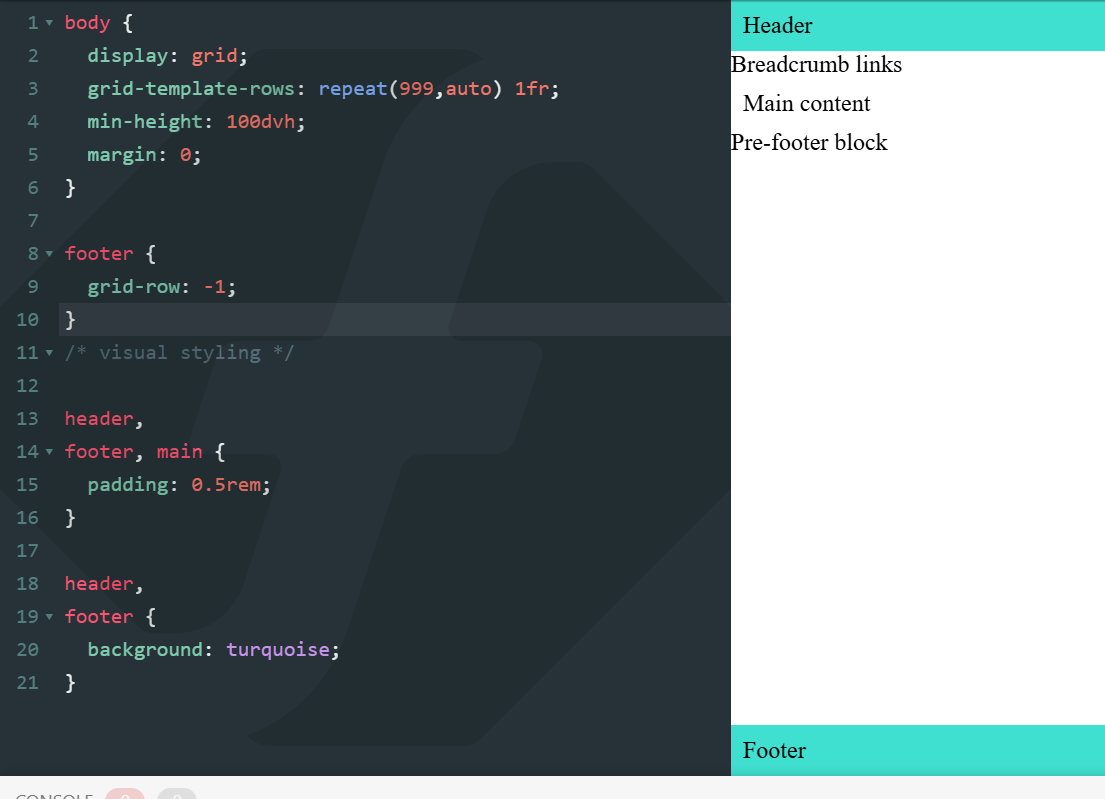The height and width of the screenshot is (799, 1105).
Task: Click line number 17 in the gutter
Action: pos(27,550)
